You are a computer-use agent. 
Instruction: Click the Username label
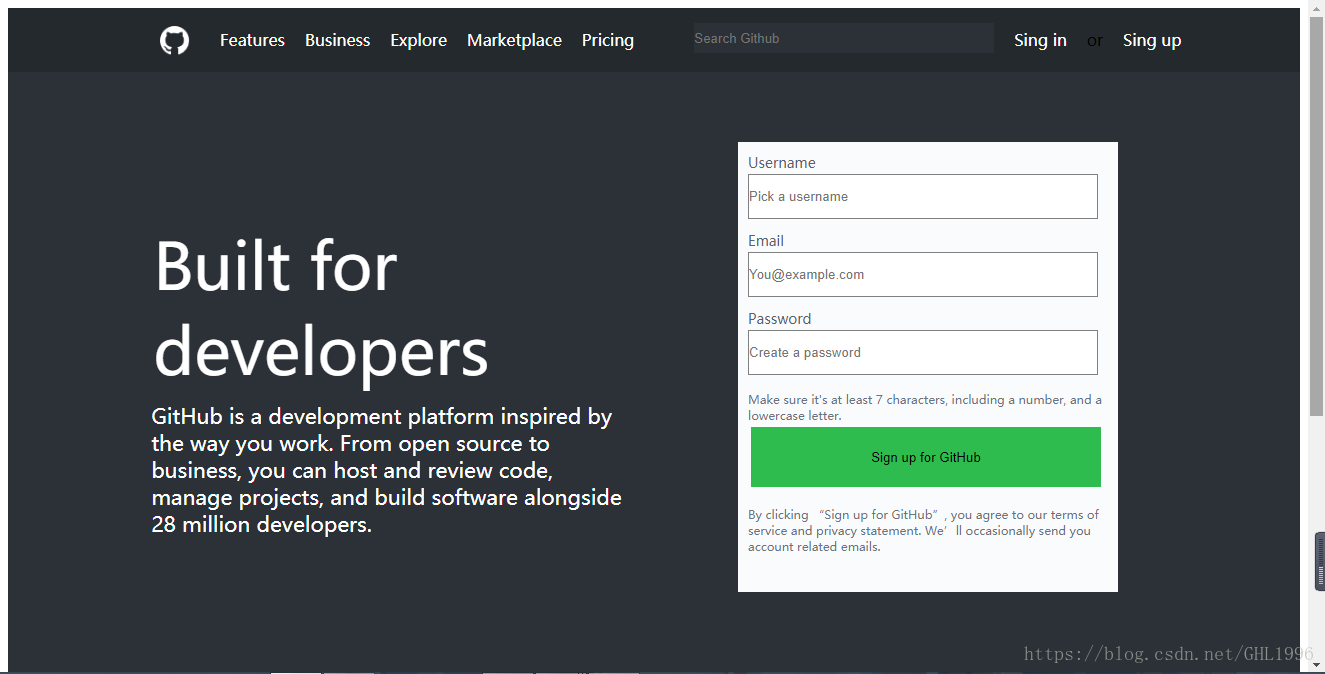pos(781,163)
